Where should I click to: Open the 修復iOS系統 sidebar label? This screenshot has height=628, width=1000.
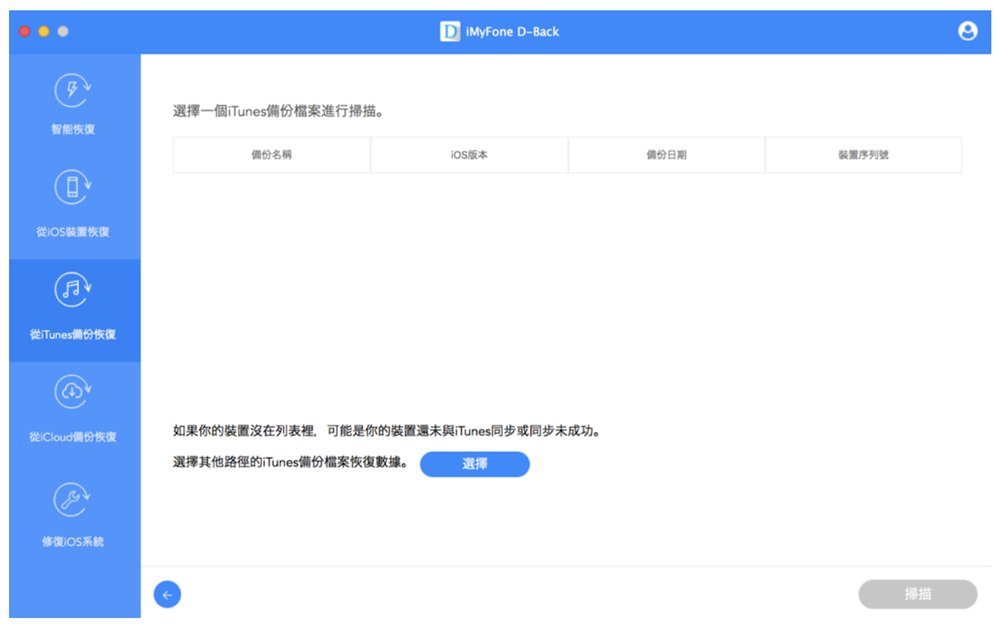[73, 541]
